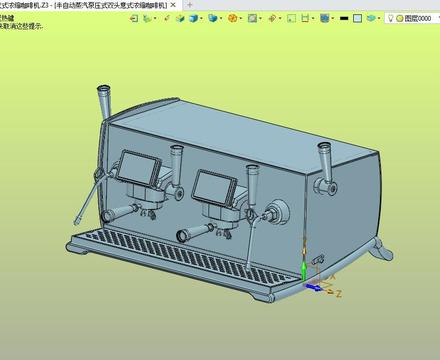This screenshot has width=440, height=360.
Task: Click the exit arrow icon in the toolbar
Action: point(134,18)
